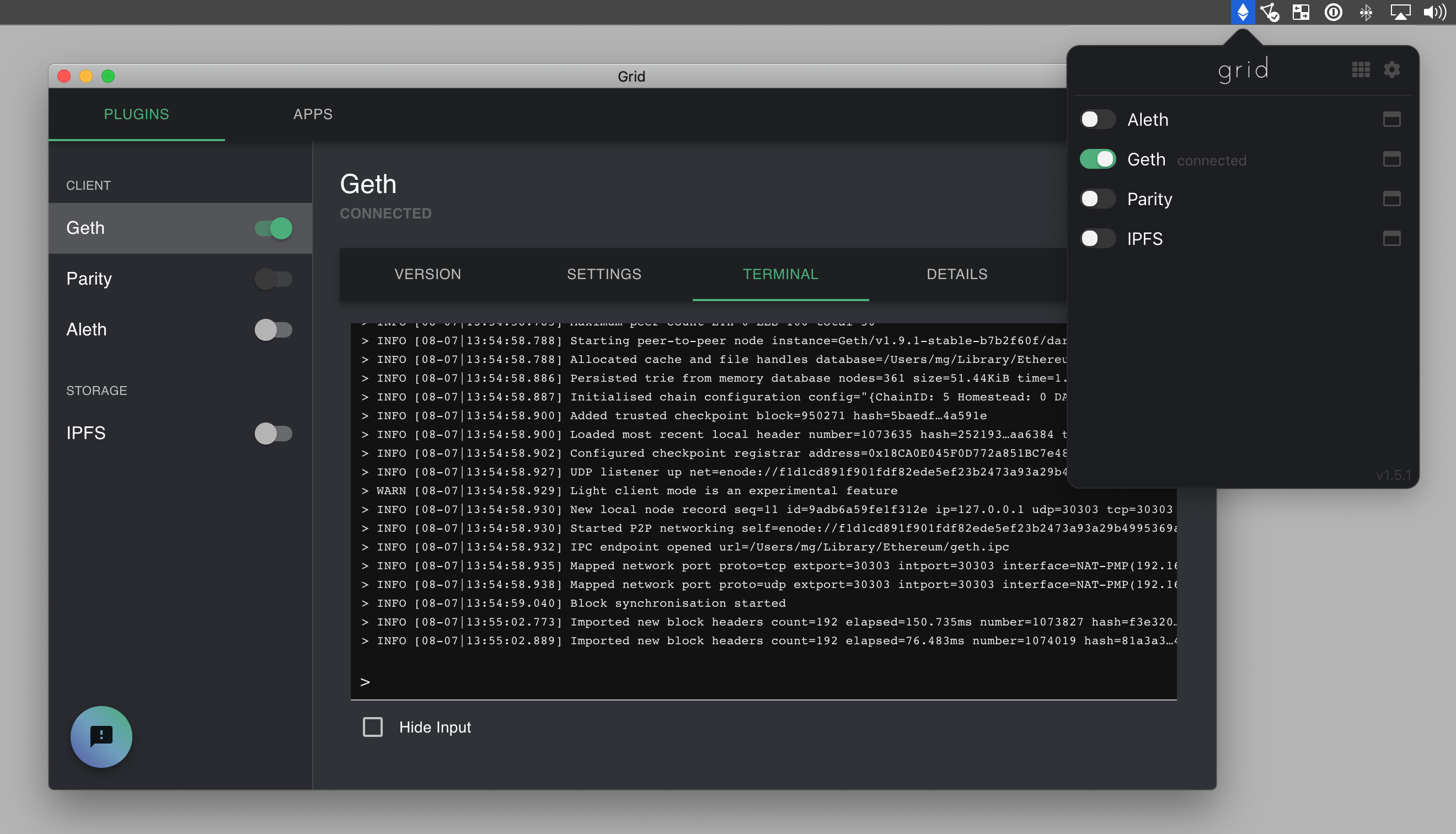The width and height of the screenshot is (1456, 834).
Task: Show the DETAILS tab
Action: [x=957, y=274]
